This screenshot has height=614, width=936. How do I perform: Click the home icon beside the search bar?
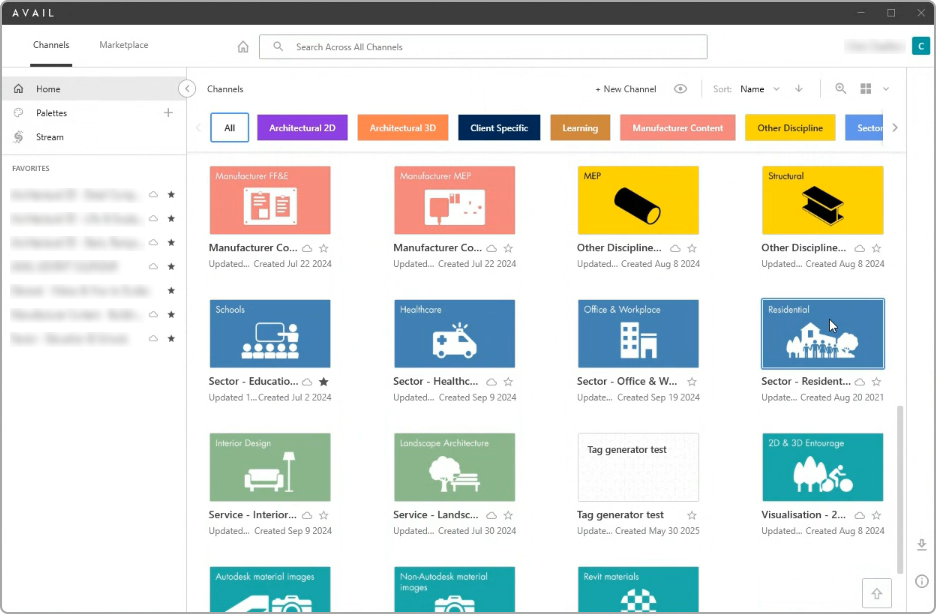coord(243,47)
